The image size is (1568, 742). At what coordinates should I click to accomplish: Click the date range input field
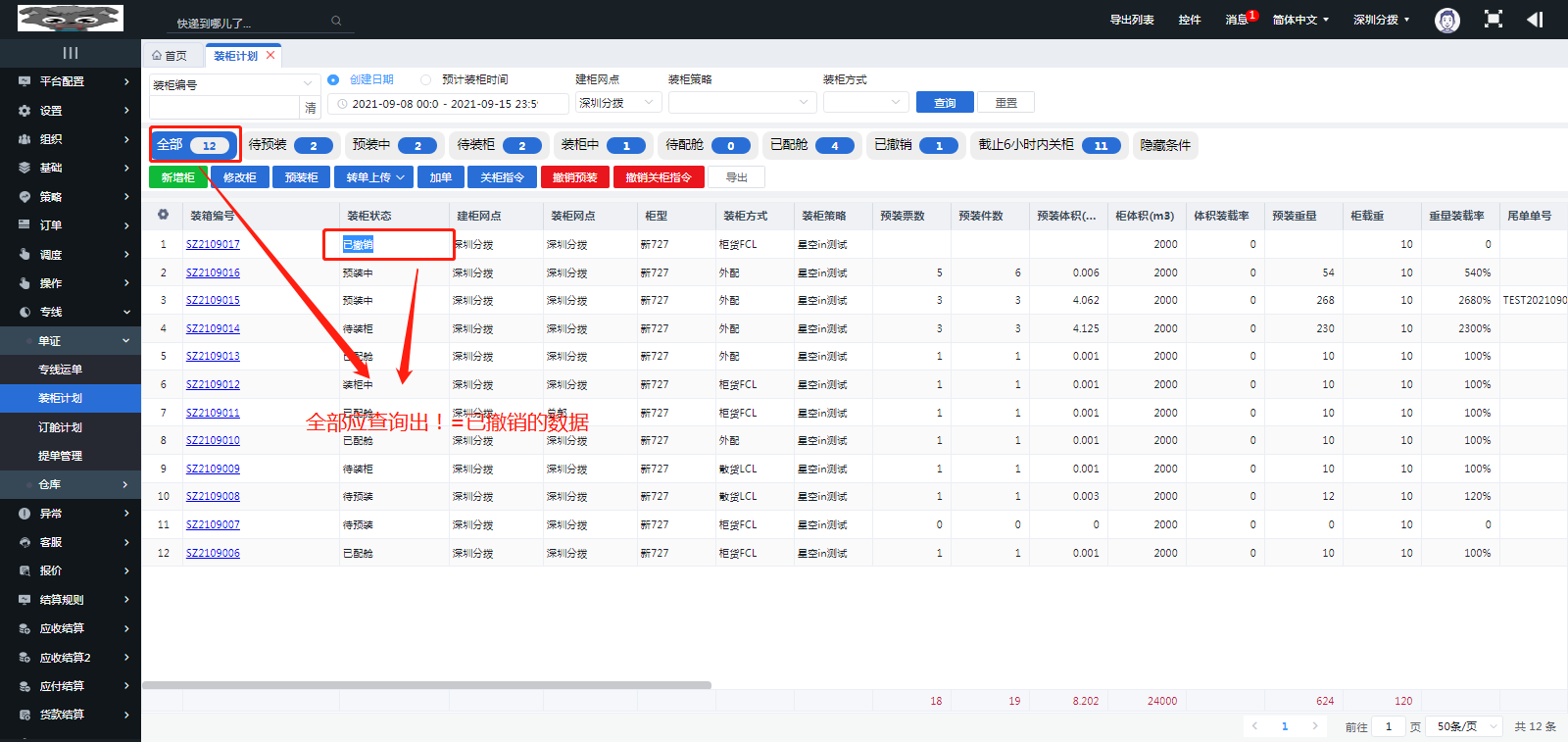[x=448, y=104]
